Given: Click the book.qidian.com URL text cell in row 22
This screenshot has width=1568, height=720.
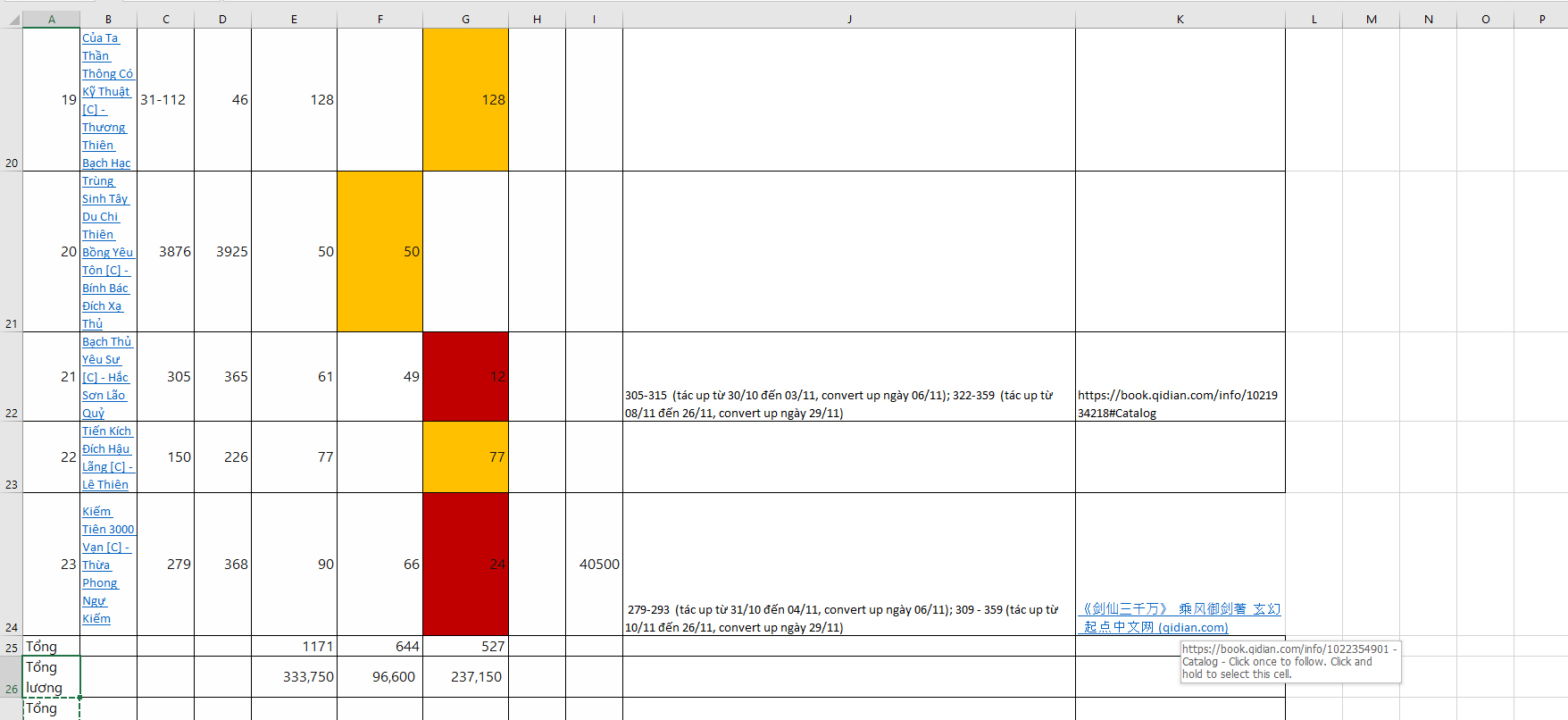Looking at the screenshot, I should (1180, 404).
